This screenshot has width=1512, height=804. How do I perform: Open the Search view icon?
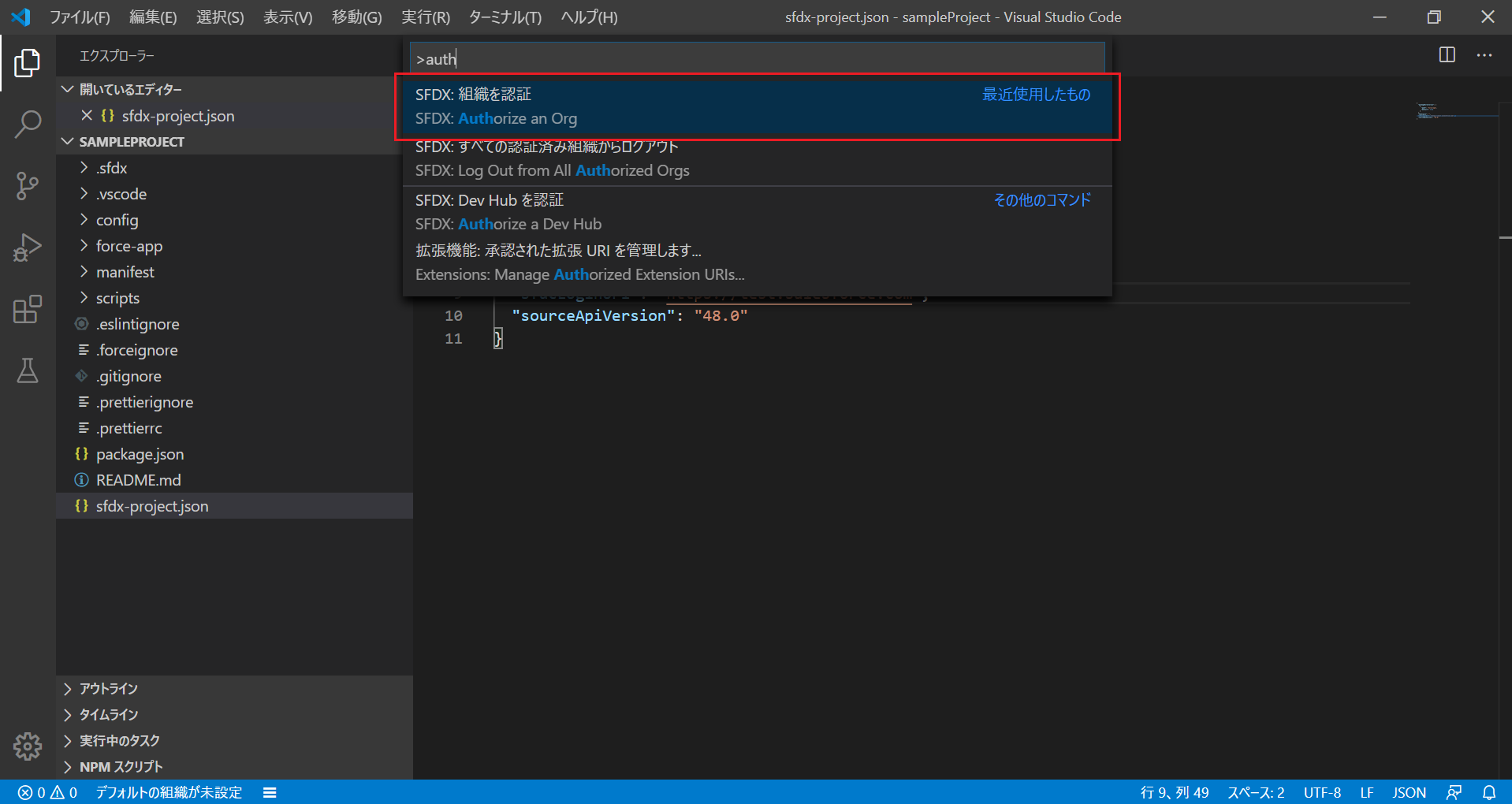point(28,124)
